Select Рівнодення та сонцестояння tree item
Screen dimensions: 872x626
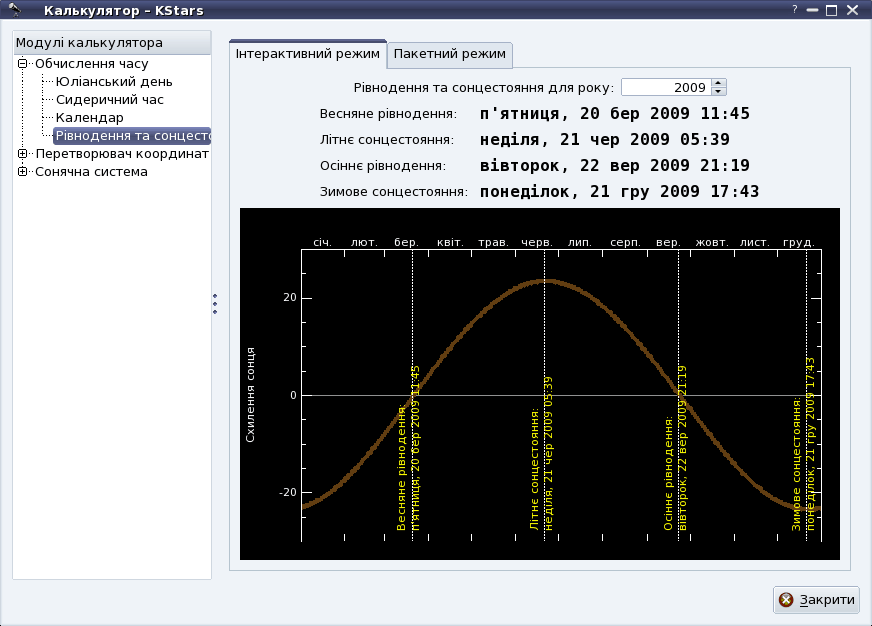click(131, 136)
